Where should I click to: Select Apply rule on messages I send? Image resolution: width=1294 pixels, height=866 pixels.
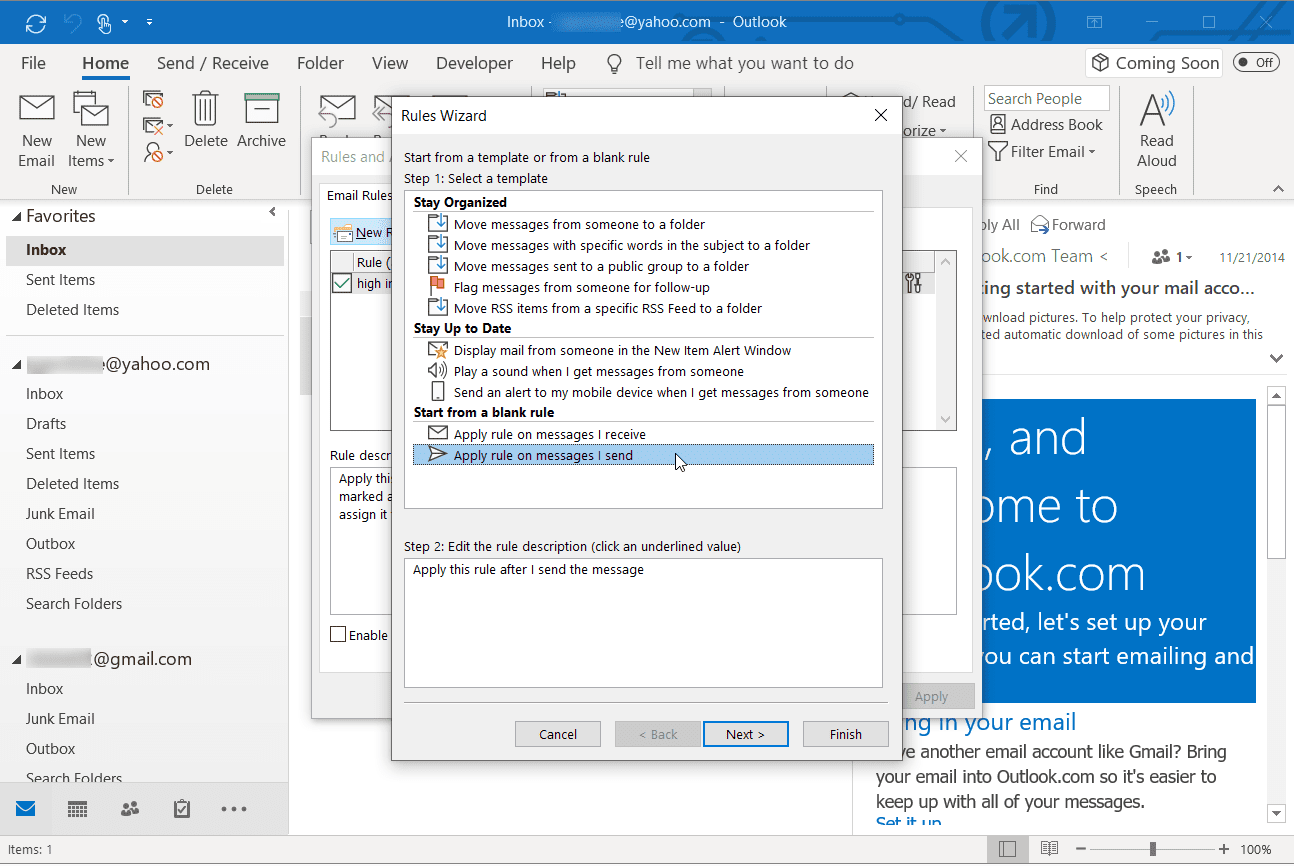click(644, 455)
